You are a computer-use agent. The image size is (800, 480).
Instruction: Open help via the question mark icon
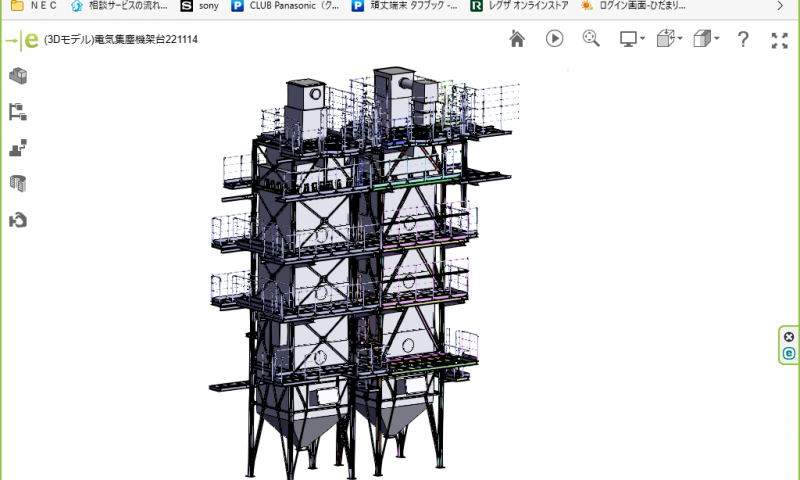(x=743, y=39)
